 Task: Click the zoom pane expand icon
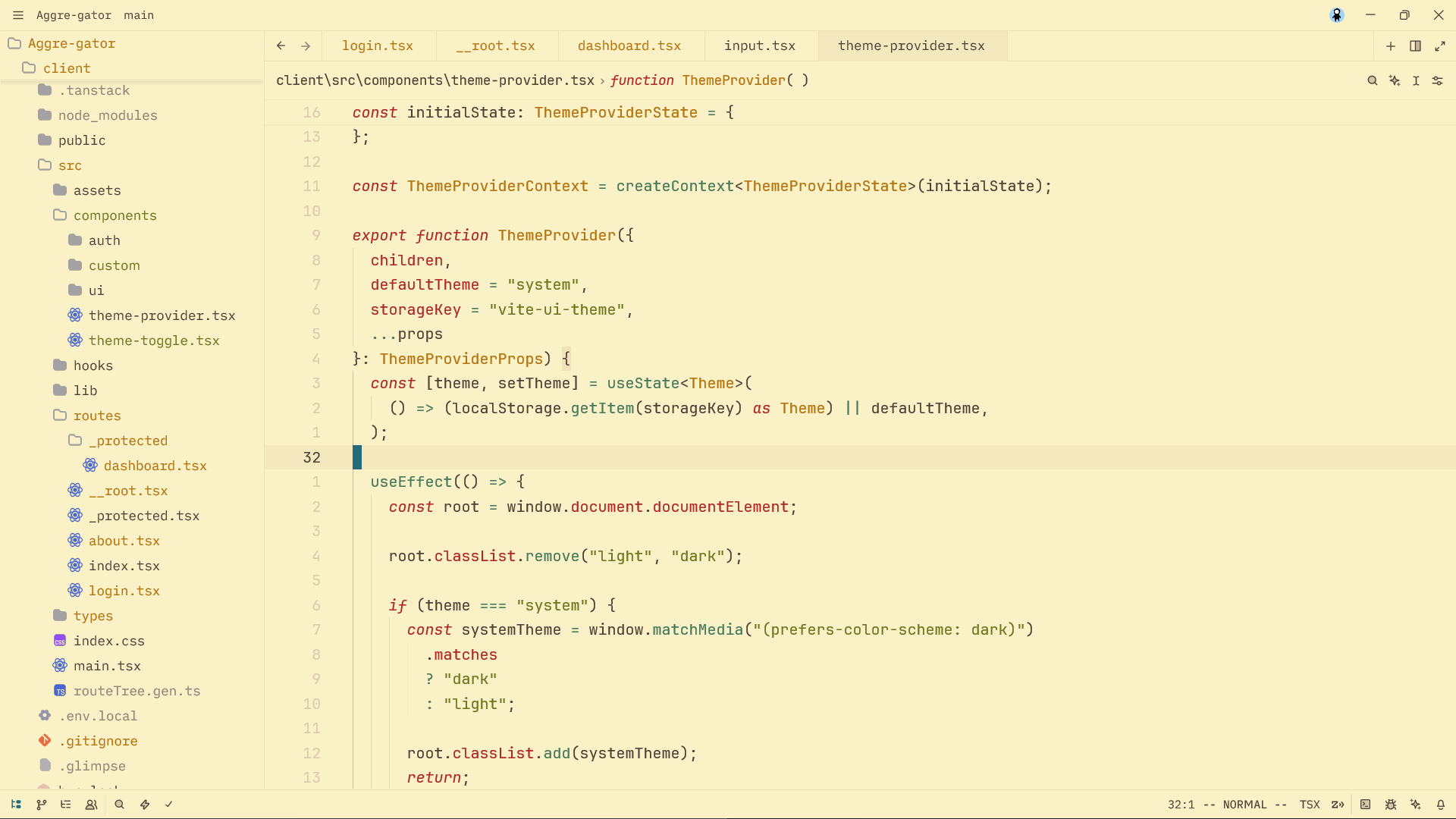pos(1439,46)
